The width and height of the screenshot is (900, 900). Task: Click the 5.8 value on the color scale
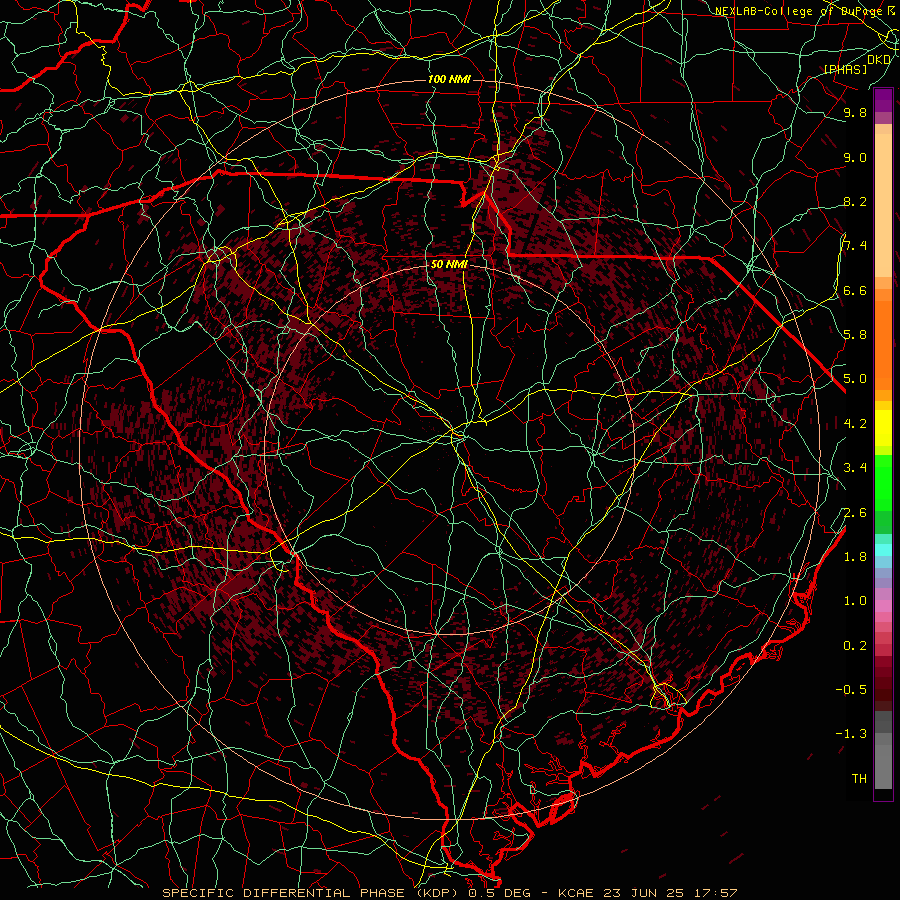coord(855,335)
